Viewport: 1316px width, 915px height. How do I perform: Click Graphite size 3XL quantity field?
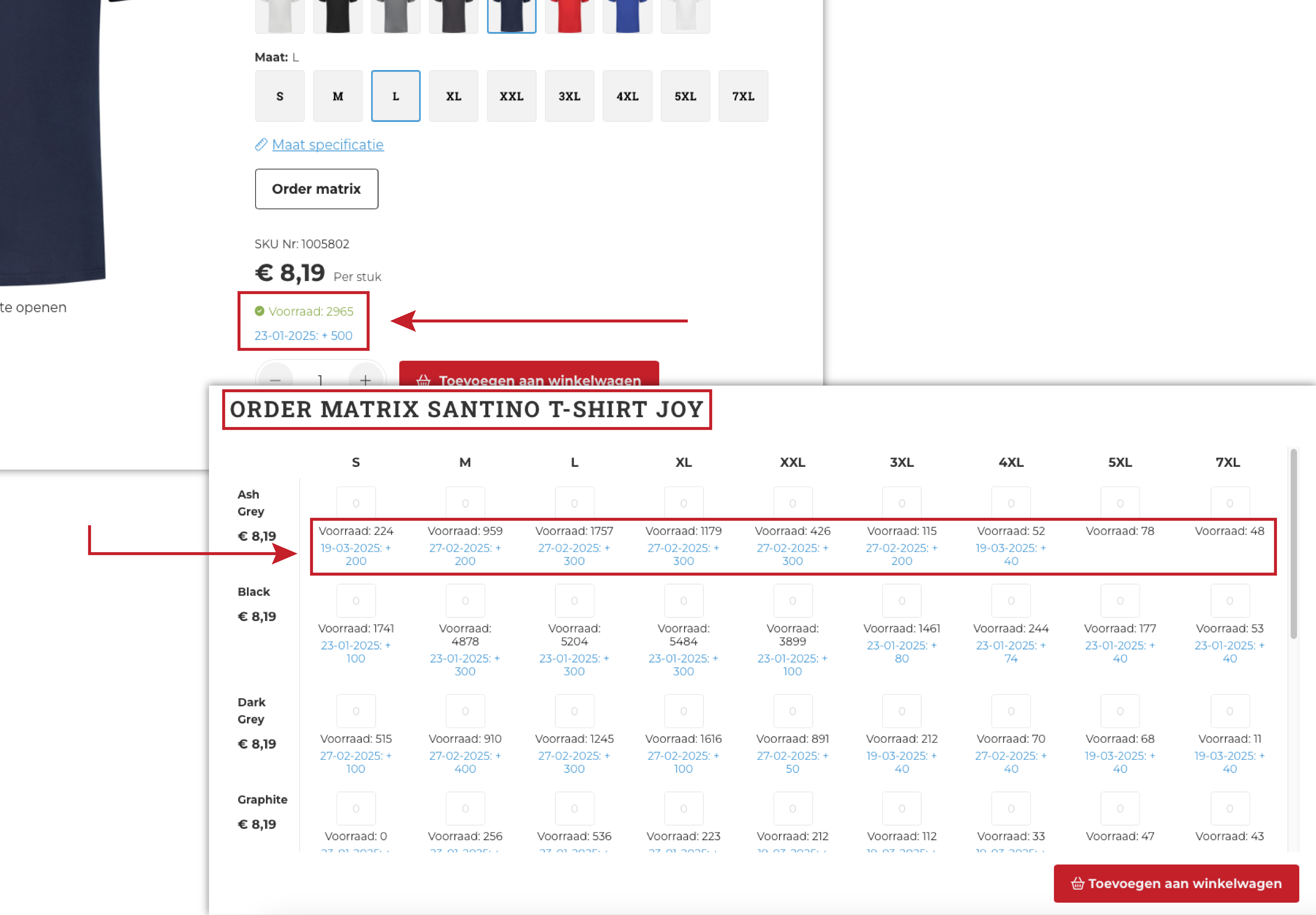pos(902,808)
